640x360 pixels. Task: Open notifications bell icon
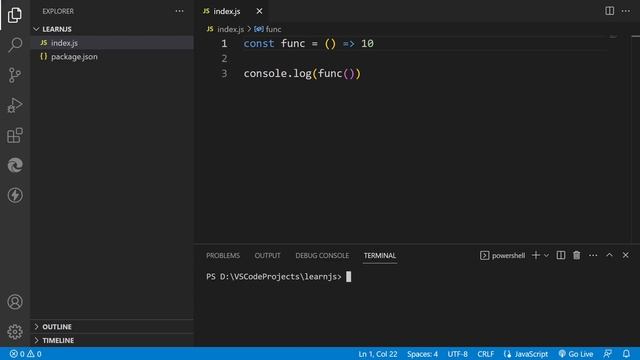pos(626,354)
